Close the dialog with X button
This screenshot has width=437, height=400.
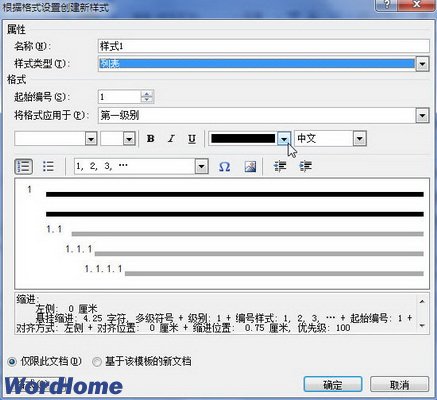(417, 5)
